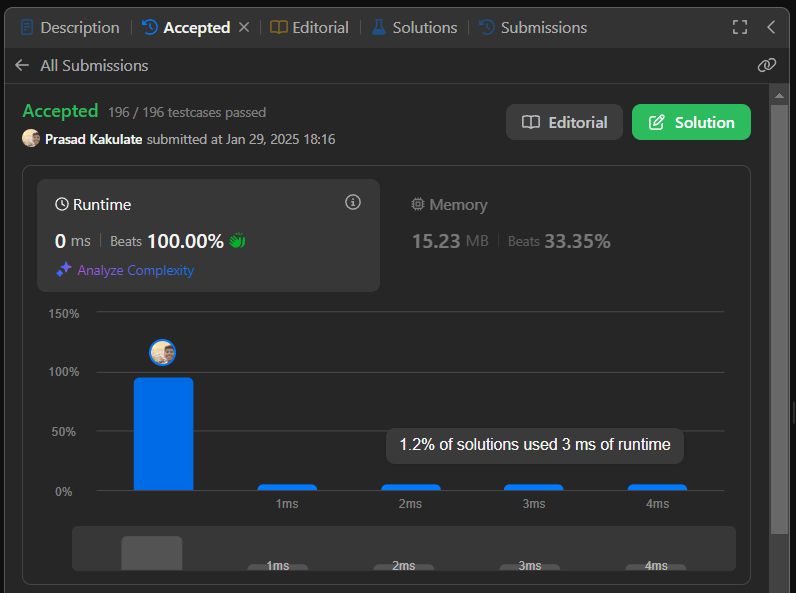Copy submission link icon
The height and width of the screenshot is (593, 796).
[x=767, y=65]
